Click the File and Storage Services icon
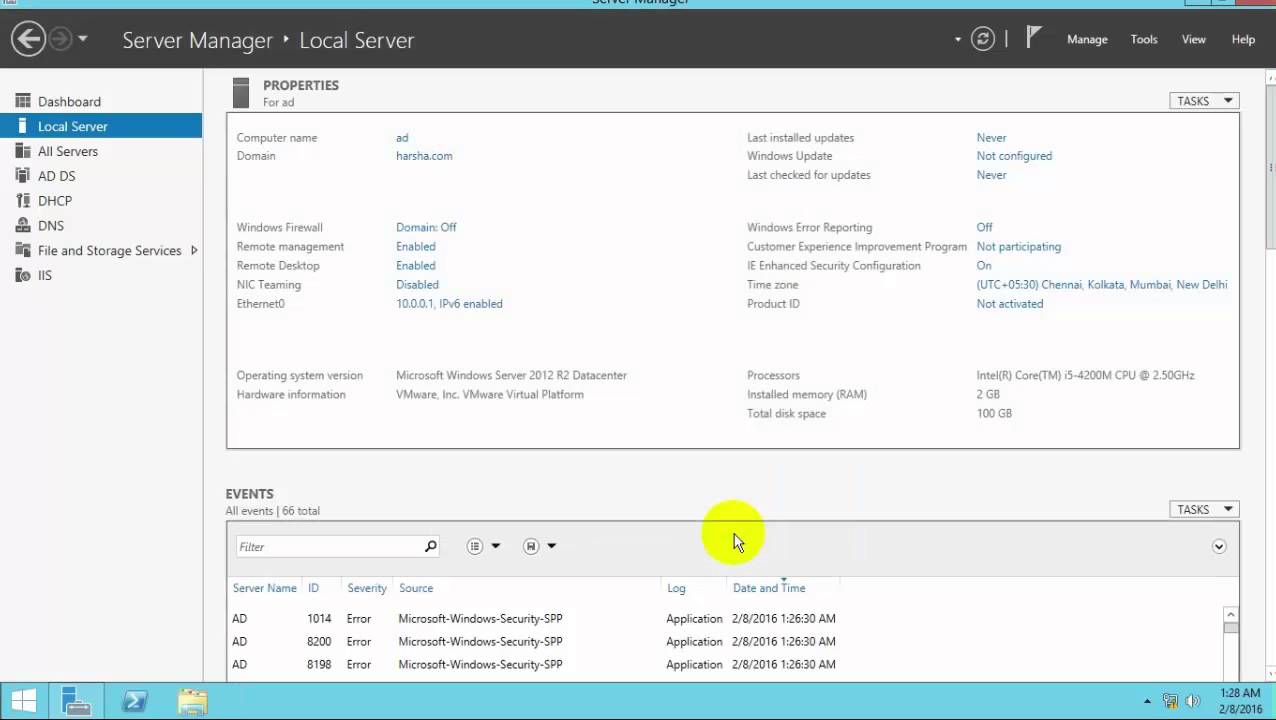Viewport: 1276px width, 720px height. pyautogui.click(x=23, y=250)
